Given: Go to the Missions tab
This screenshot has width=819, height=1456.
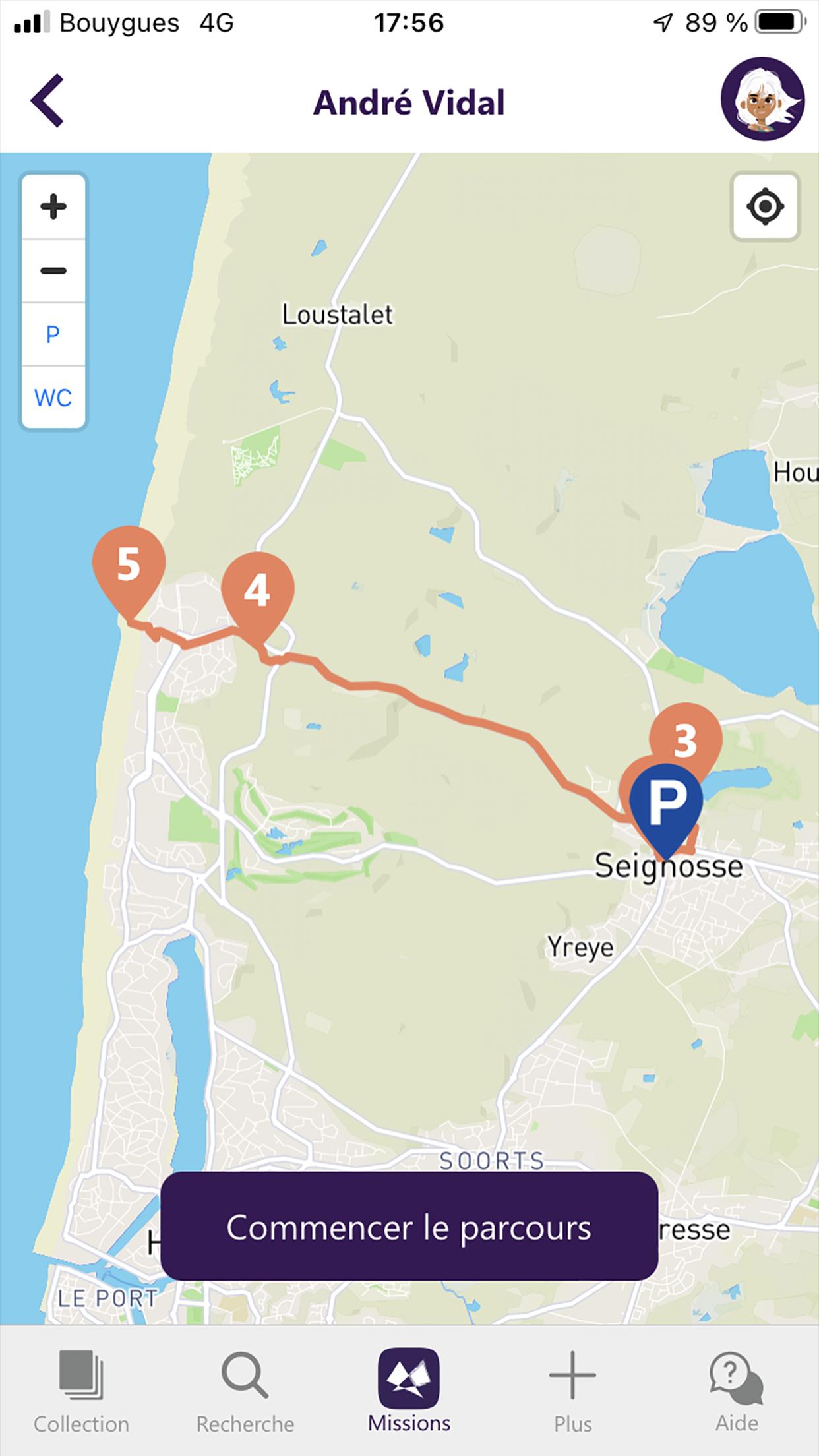Looking at the screenshot, I should tap(409, 1392).
